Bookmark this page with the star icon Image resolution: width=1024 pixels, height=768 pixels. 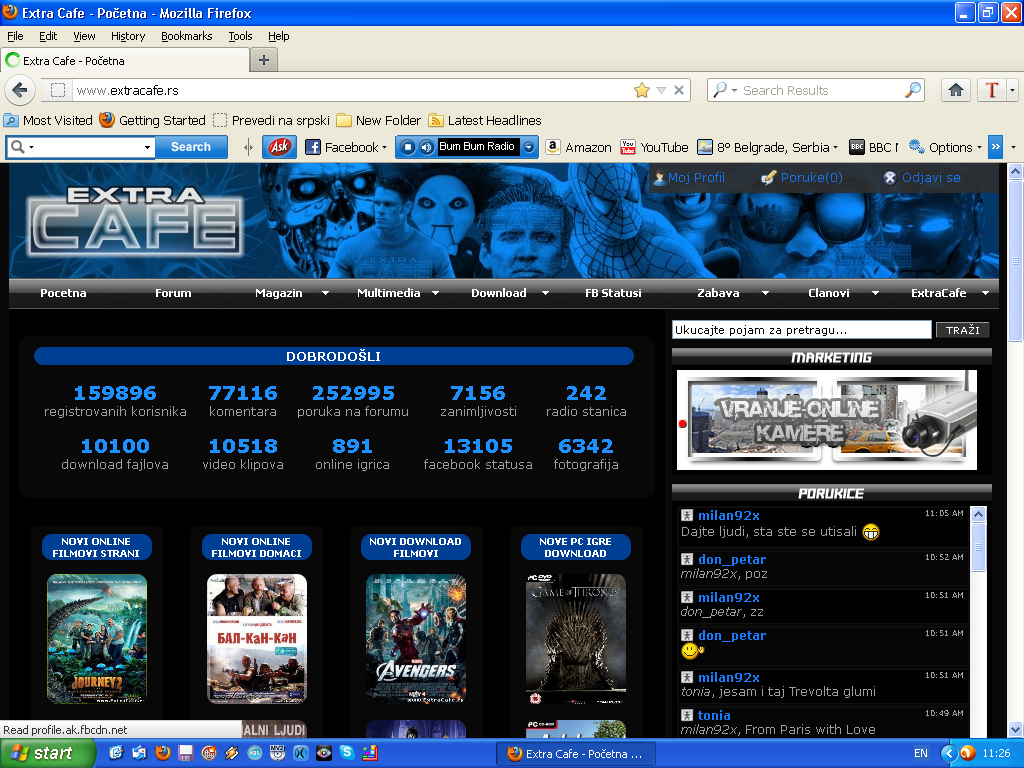[641, 90]
